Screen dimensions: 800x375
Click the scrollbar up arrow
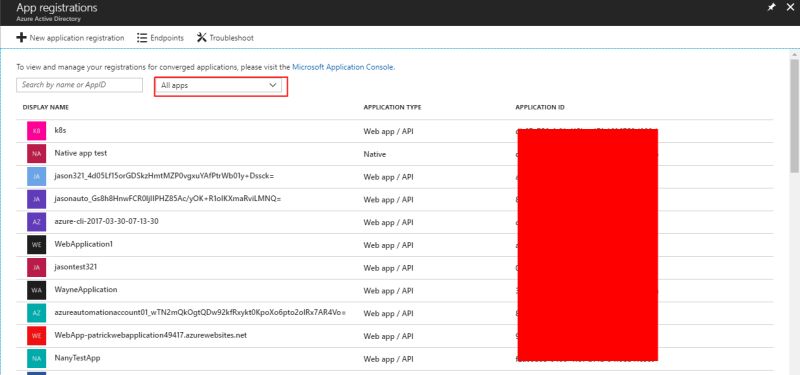coord(794,54)
